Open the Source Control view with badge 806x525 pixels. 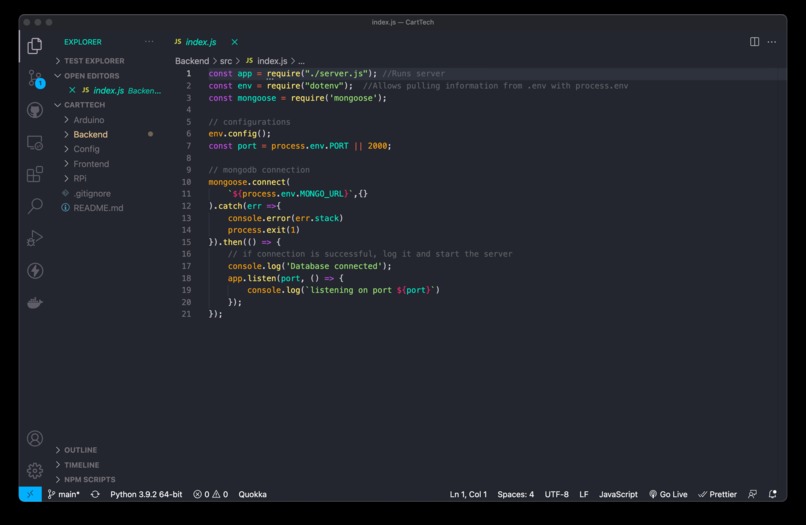pos(35,78)
